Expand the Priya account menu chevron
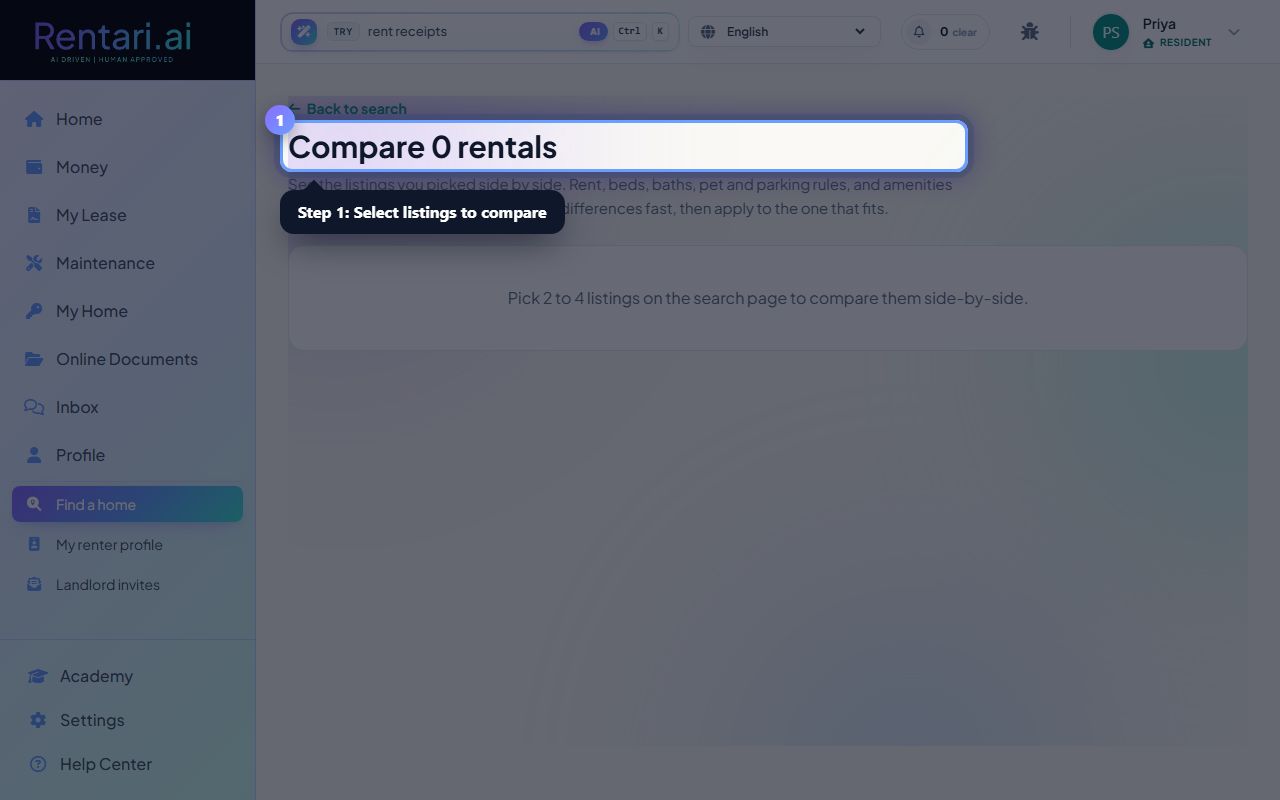The width and height of the screenshot is (1280, 800). pyautogui.click(x=1234, y=32)
